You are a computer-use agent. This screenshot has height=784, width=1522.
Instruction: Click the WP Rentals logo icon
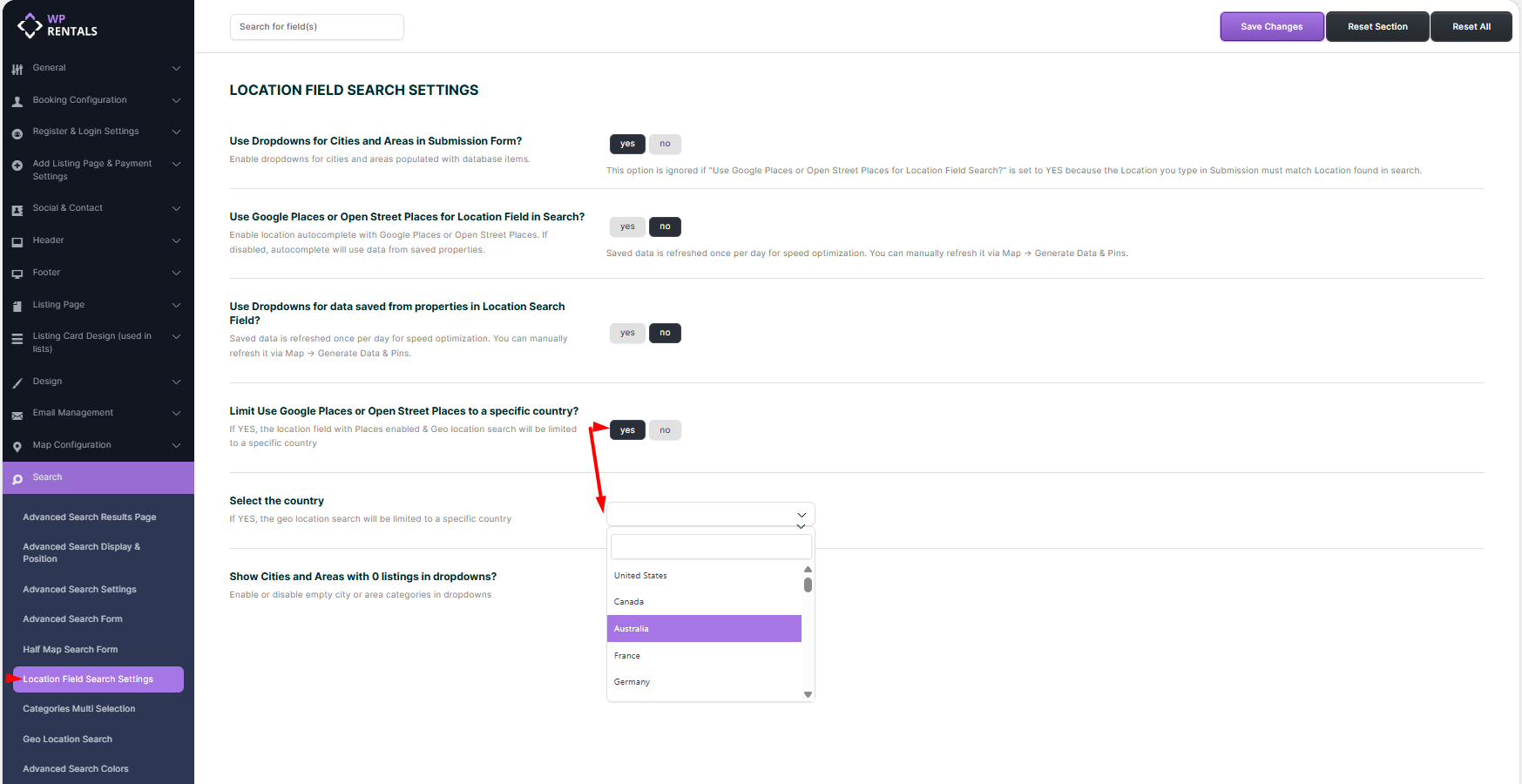click(30, 25)
